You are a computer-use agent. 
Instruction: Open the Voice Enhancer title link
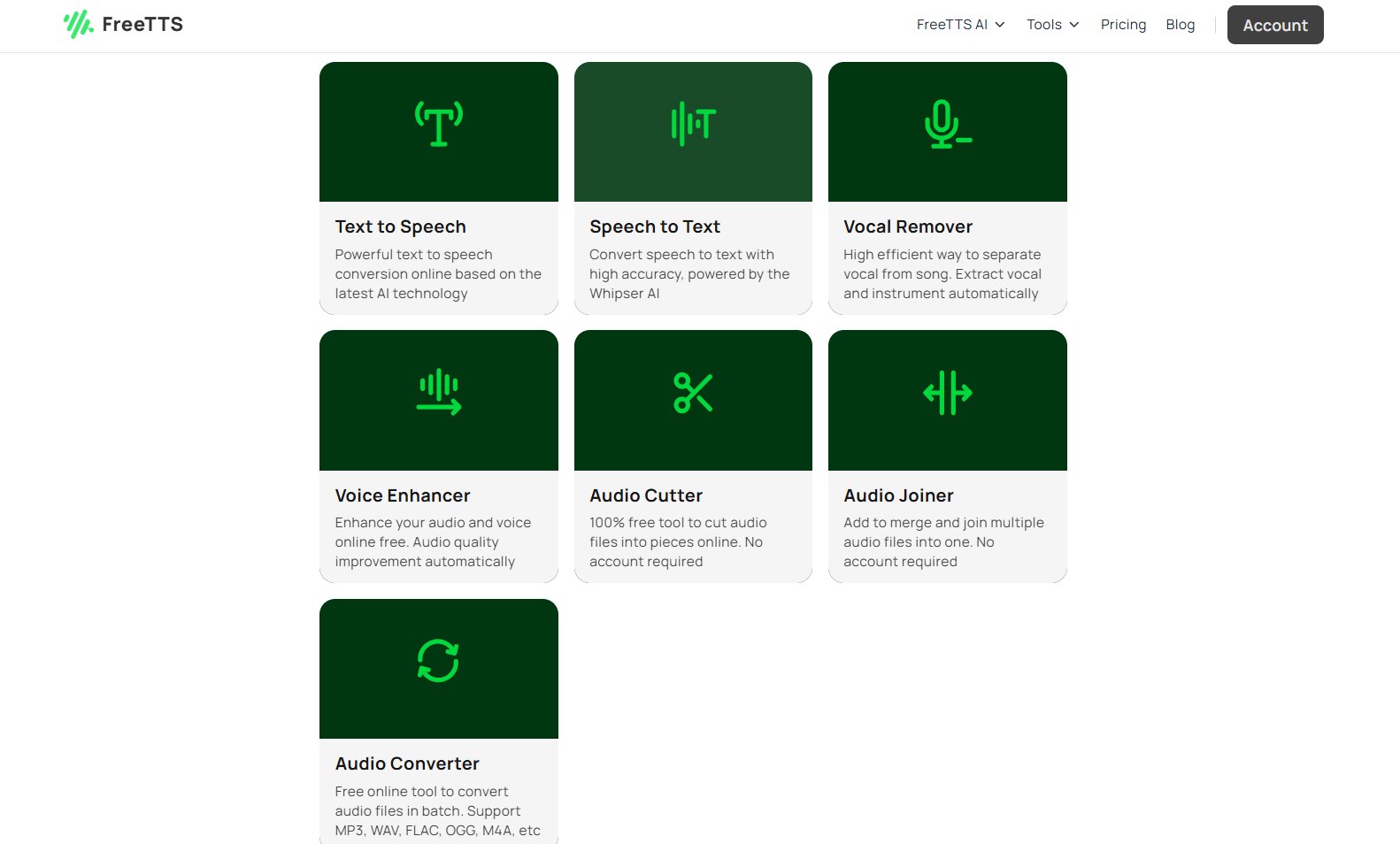[x=403, y=495]
